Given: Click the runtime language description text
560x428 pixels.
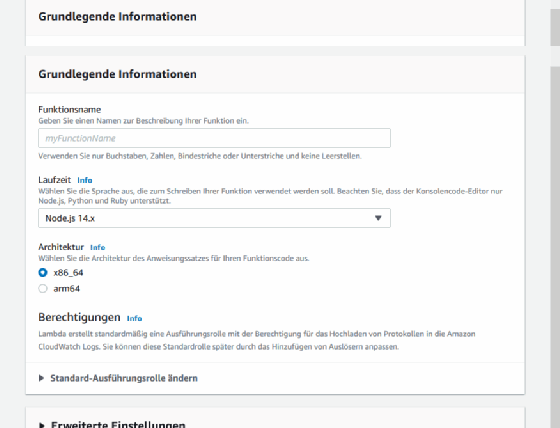Looking at the screenshot, I should [270, 196].
